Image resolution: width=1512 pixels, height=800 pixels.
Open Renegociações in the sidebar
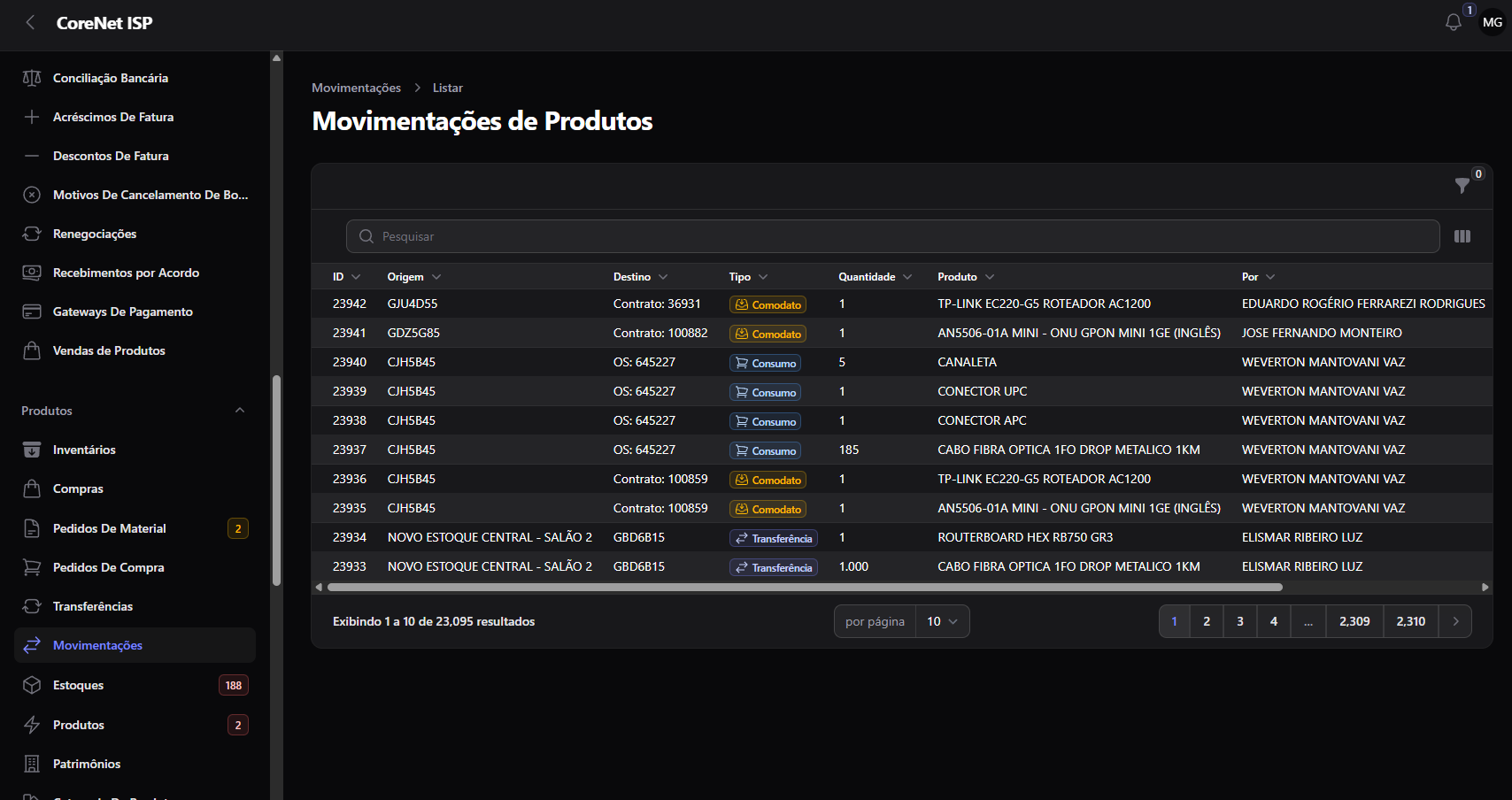[x=135, y=234]
